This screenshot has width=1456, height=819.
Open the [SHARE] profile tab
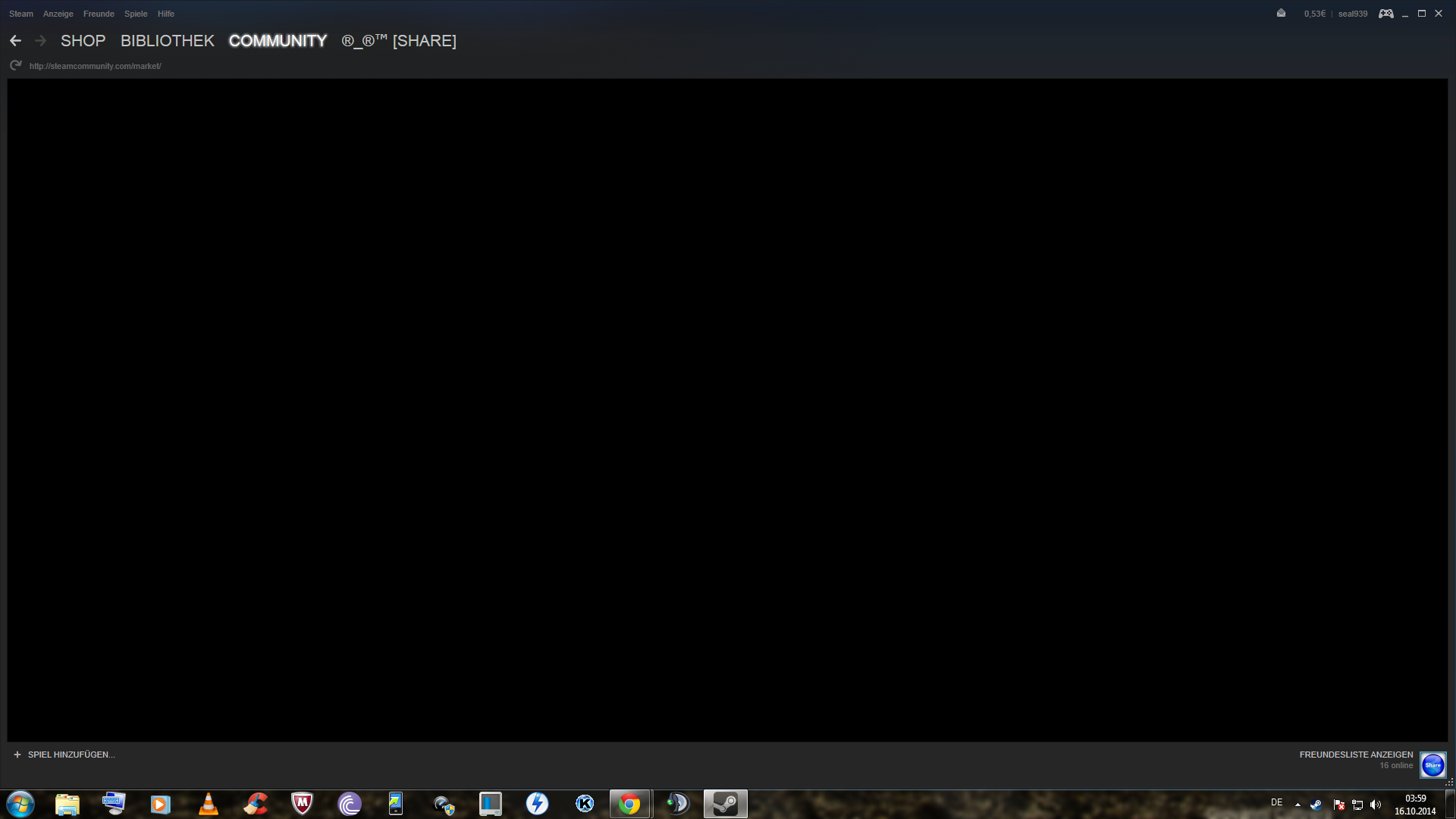[x=399, y=41]
